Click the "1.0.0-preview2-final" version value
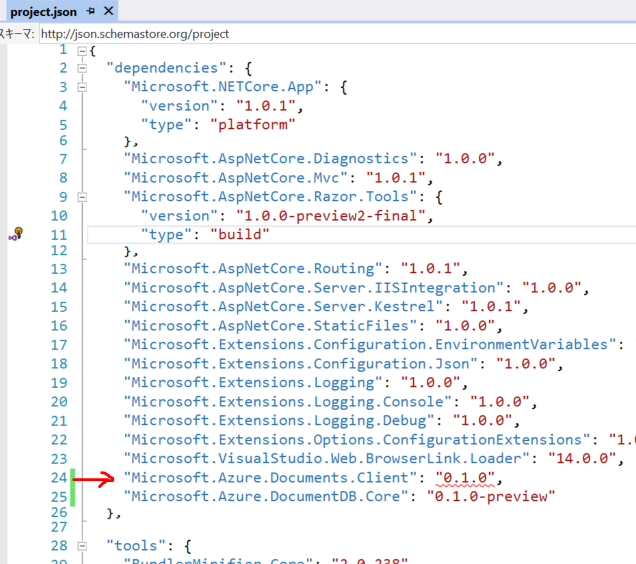This screenshot has width=636, height=564. (331, 216)
